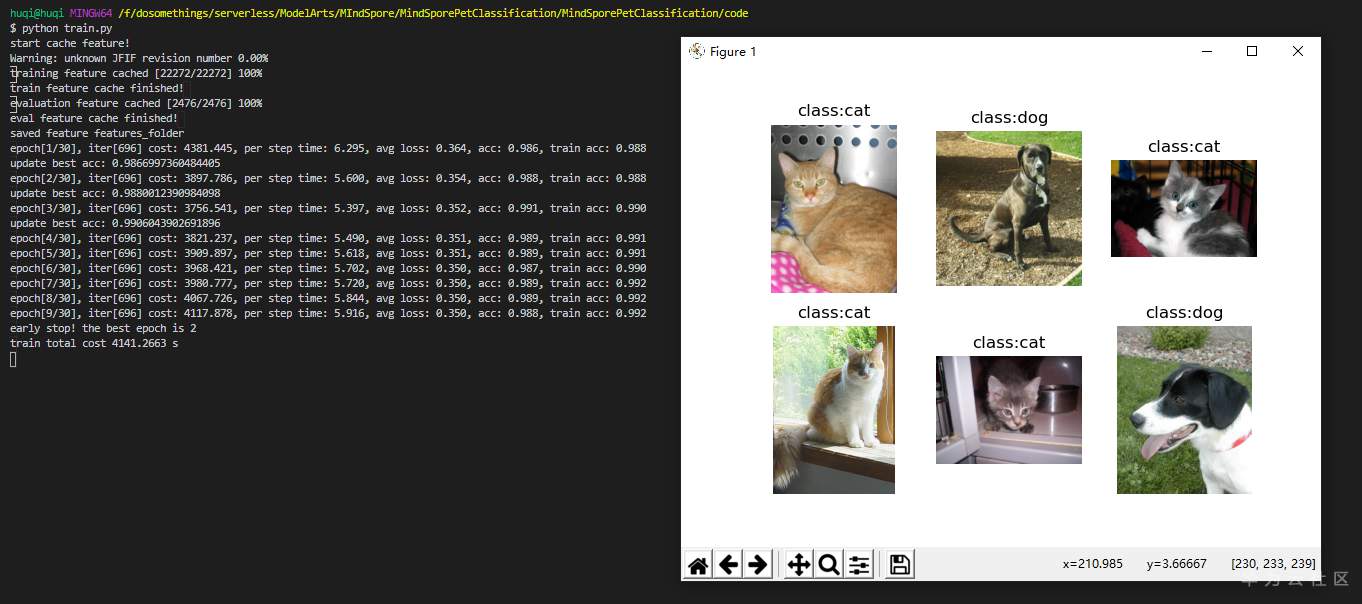Screen dimensions: 1362x604
Task: Click the top-row dog on dirt image
Action: click(1009, 208)
